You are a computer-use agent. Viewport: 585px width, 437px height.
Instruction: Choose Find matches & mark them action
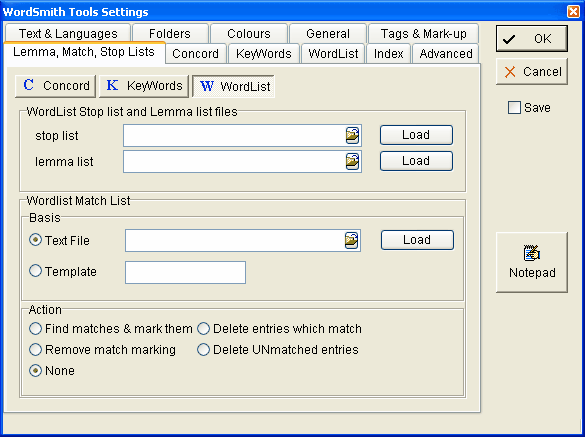35,328
